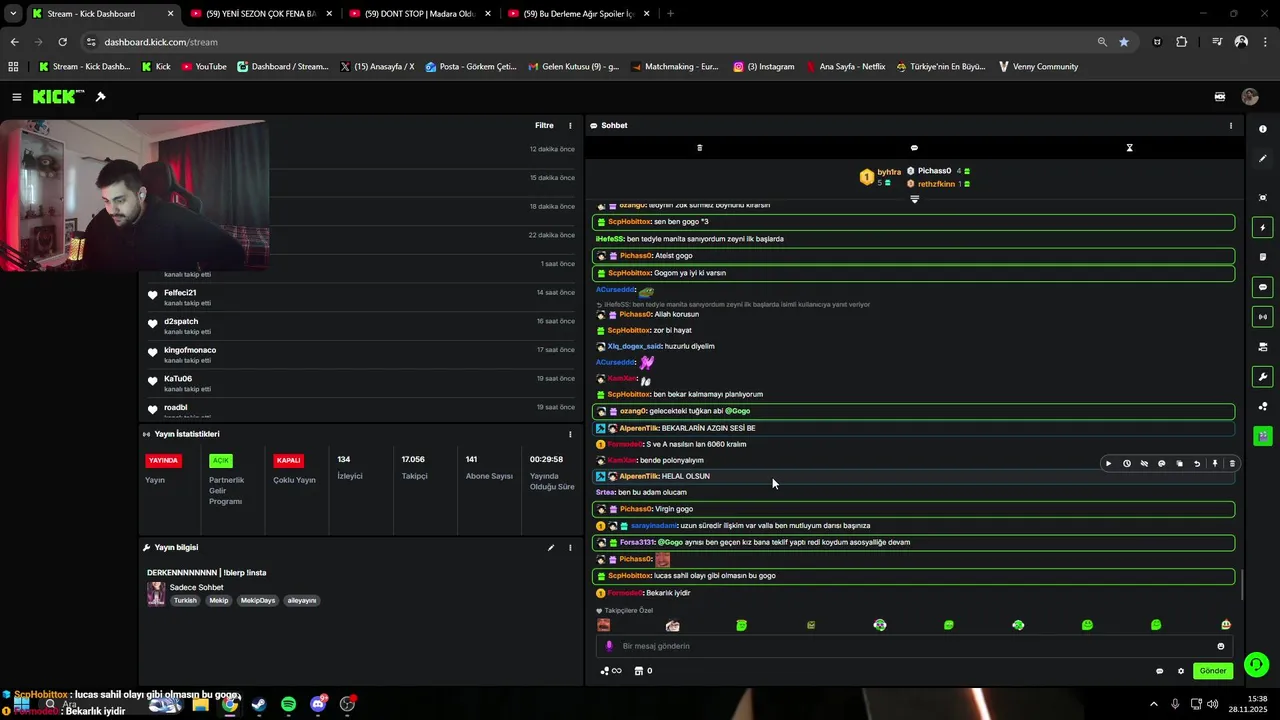Click the list tab icon in chat header

point(699,148)
